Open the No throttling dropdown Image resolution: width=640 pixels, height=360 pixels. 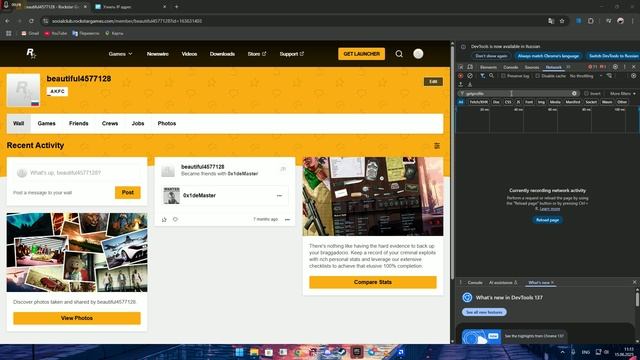tap(586, 76)
